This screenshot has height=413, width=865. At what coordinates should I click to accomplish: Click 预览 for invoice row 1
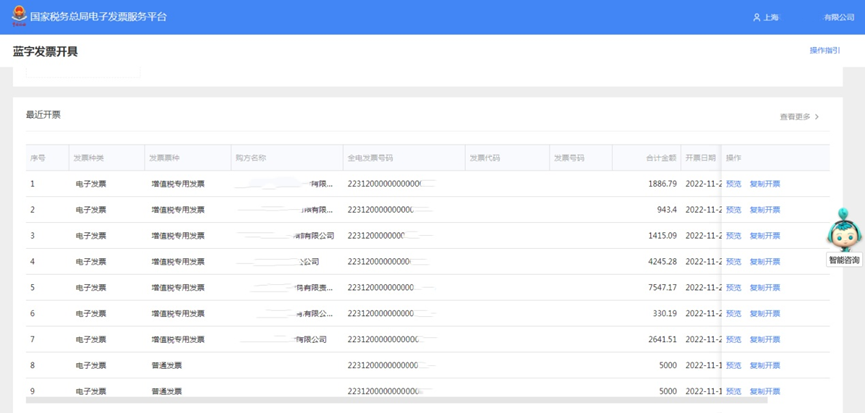coord(733,184)
